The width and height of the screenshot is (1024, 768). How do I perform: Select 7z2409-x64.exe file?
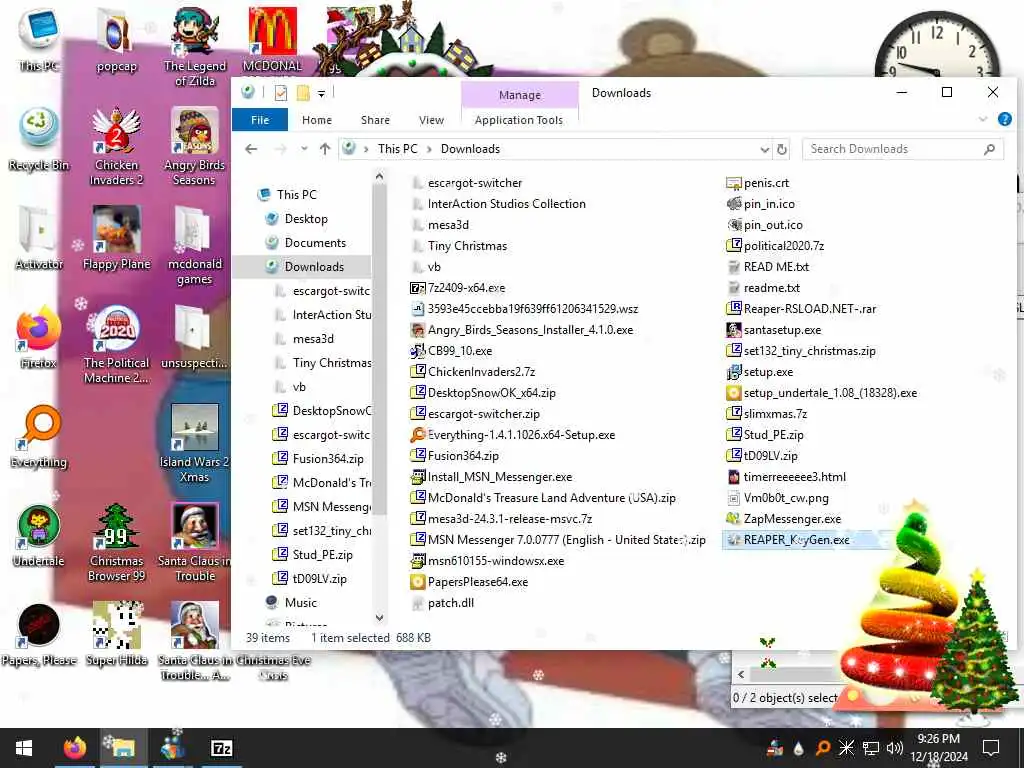(466, 287)
